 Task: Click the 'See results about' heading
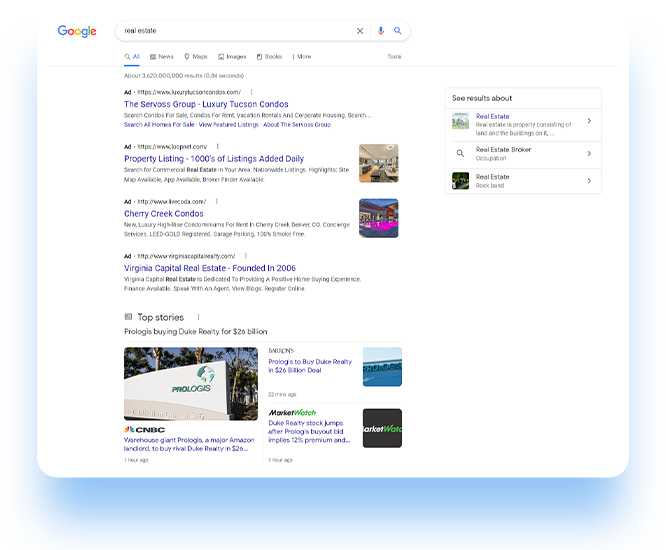[482, 98]
